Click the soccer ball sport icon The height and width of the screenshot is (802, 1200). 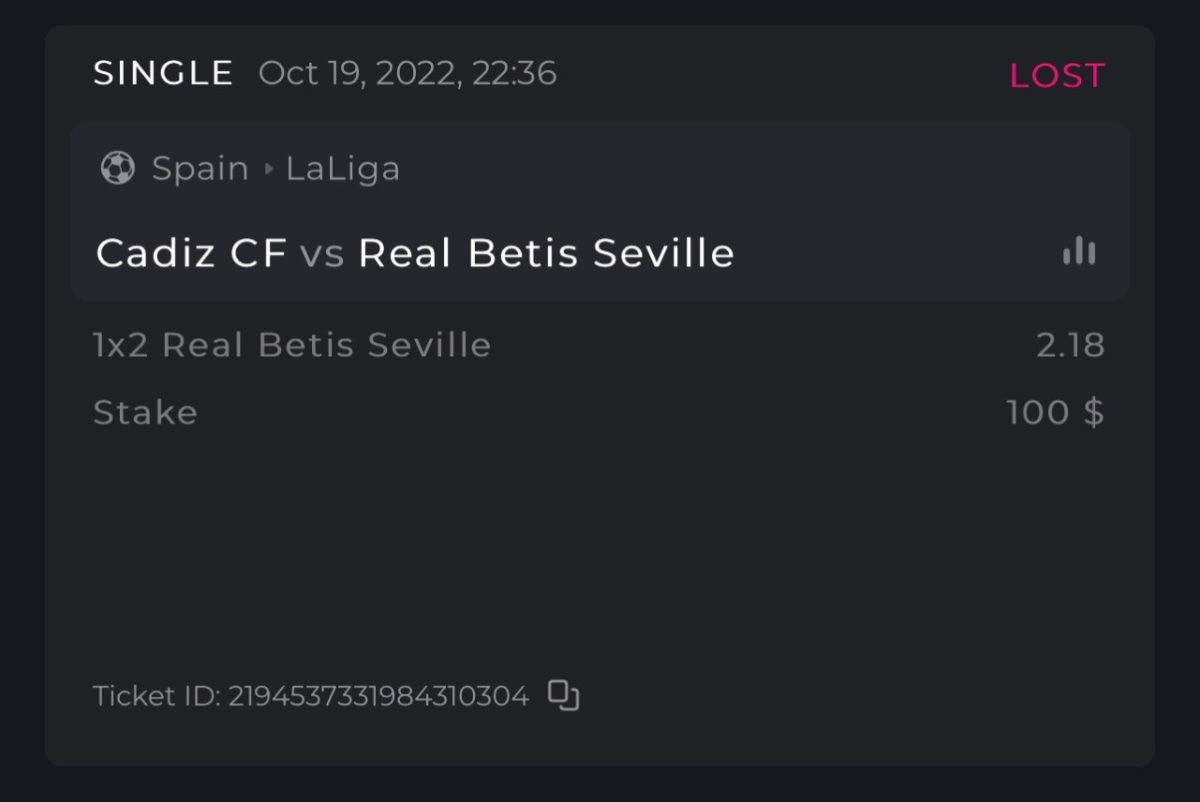point(117,169)
